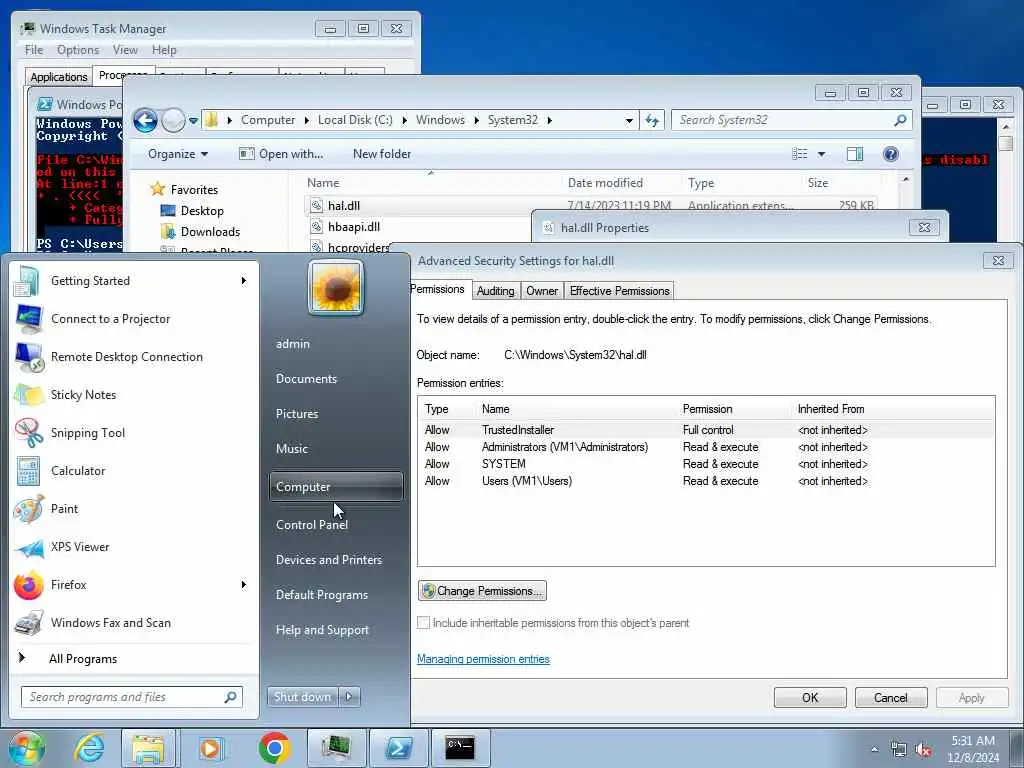Viewport: 1024px width, 768px height.
Task: Open Task Manager View menu
Action: 125,50
